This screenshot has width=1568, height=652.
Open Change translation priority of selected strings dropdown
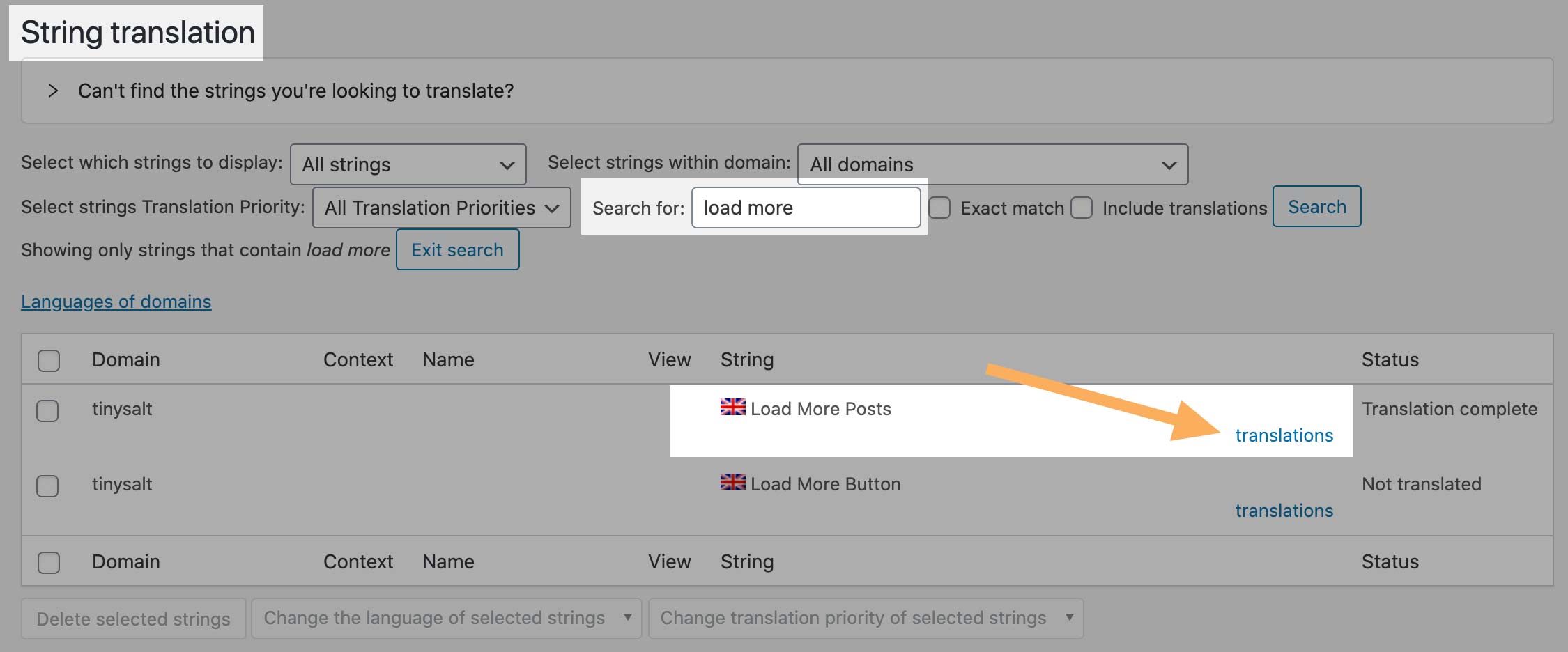click(866, 619)
